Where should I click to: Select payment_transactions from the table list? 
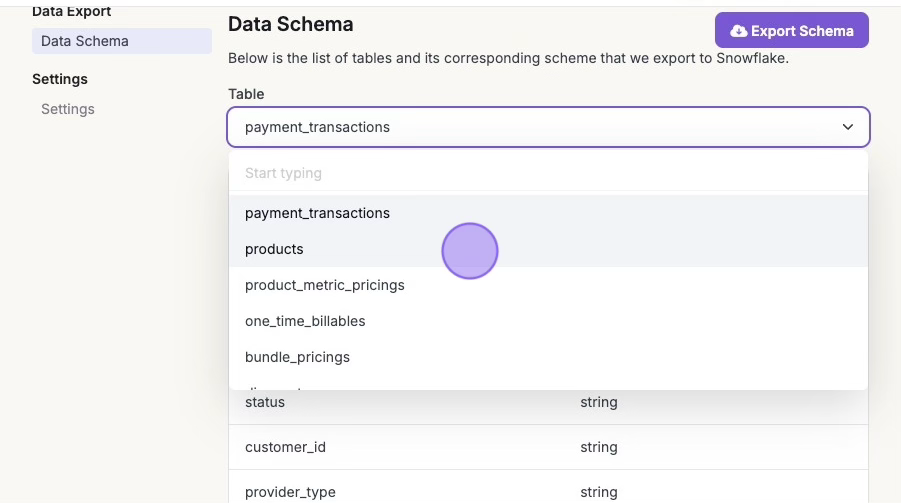(317, 213)
